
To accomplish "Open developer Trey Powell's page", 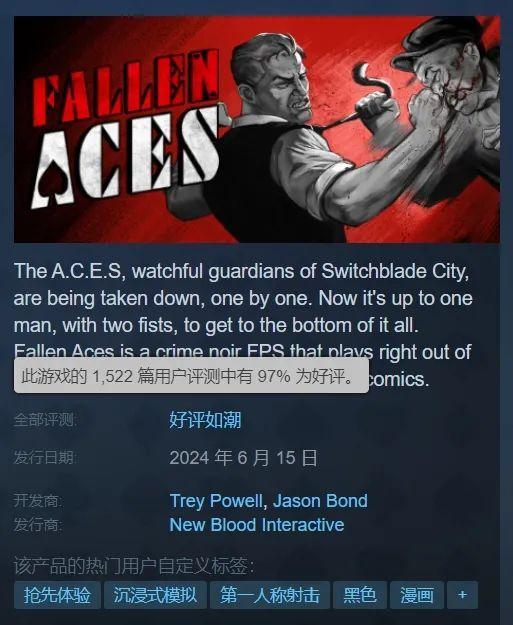I will (216, 501).
